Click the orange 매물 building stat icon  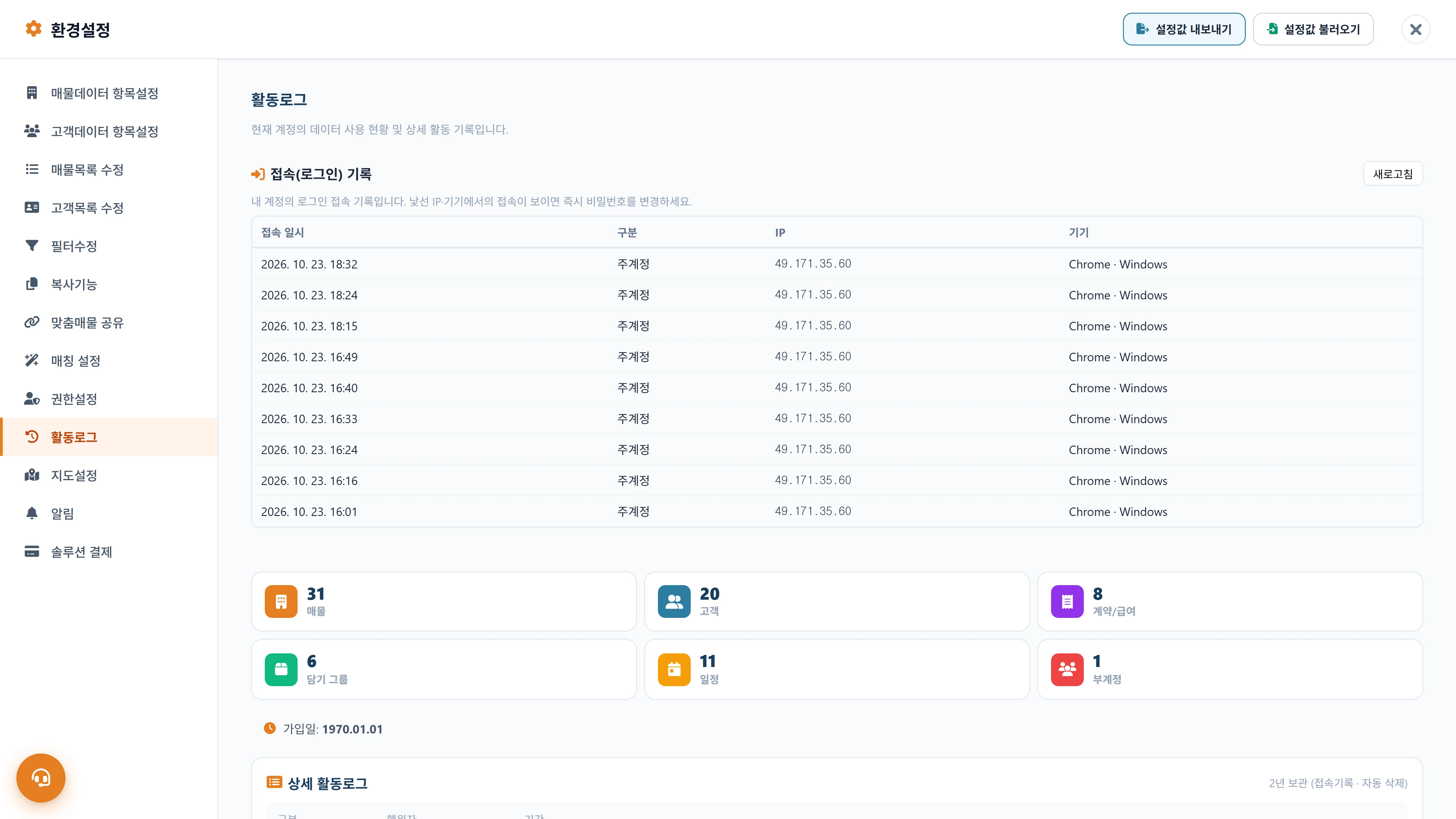tap(281, 602)
